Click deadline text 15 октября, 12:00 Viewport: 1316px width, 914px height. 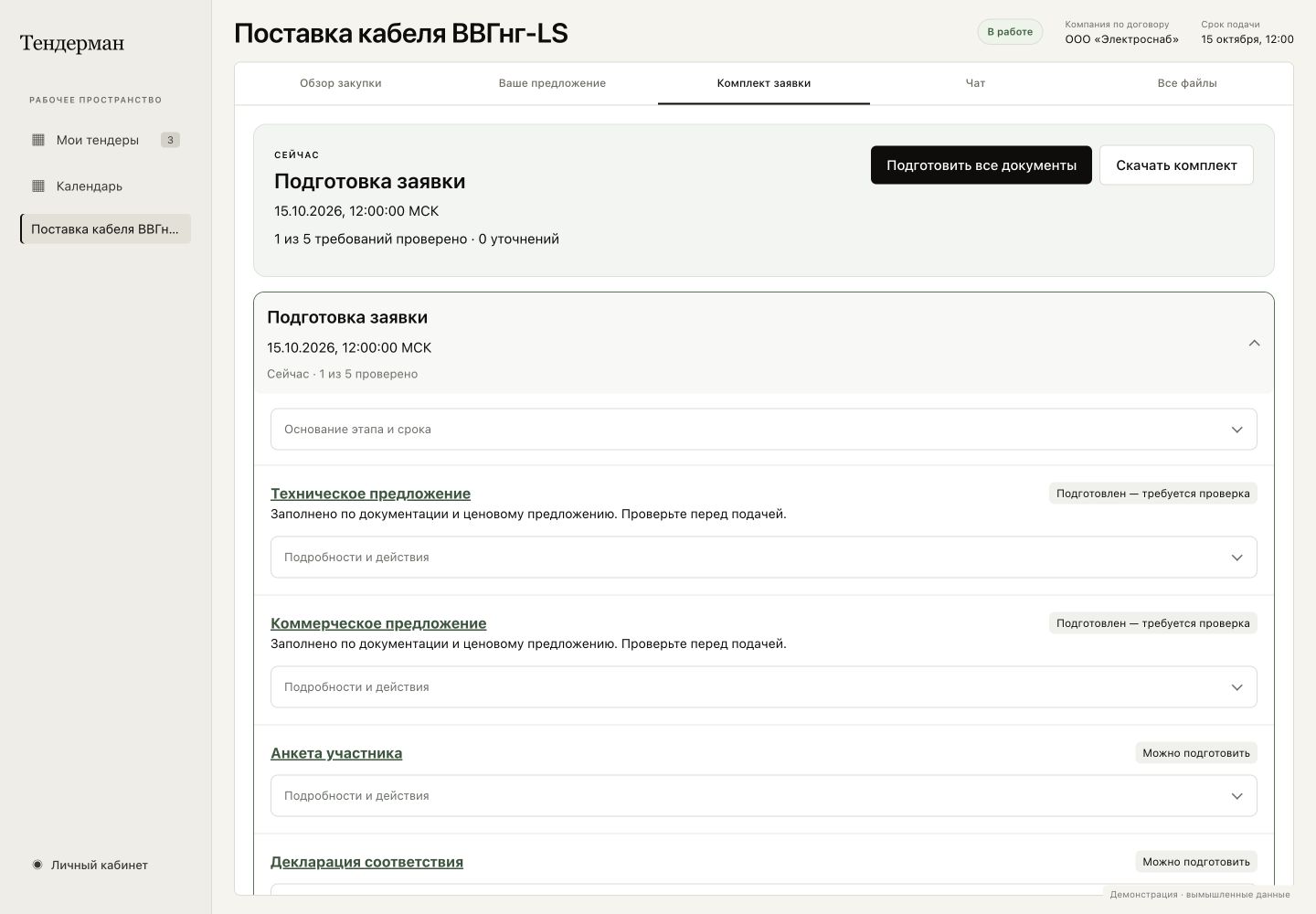[x=1247, y=39]
